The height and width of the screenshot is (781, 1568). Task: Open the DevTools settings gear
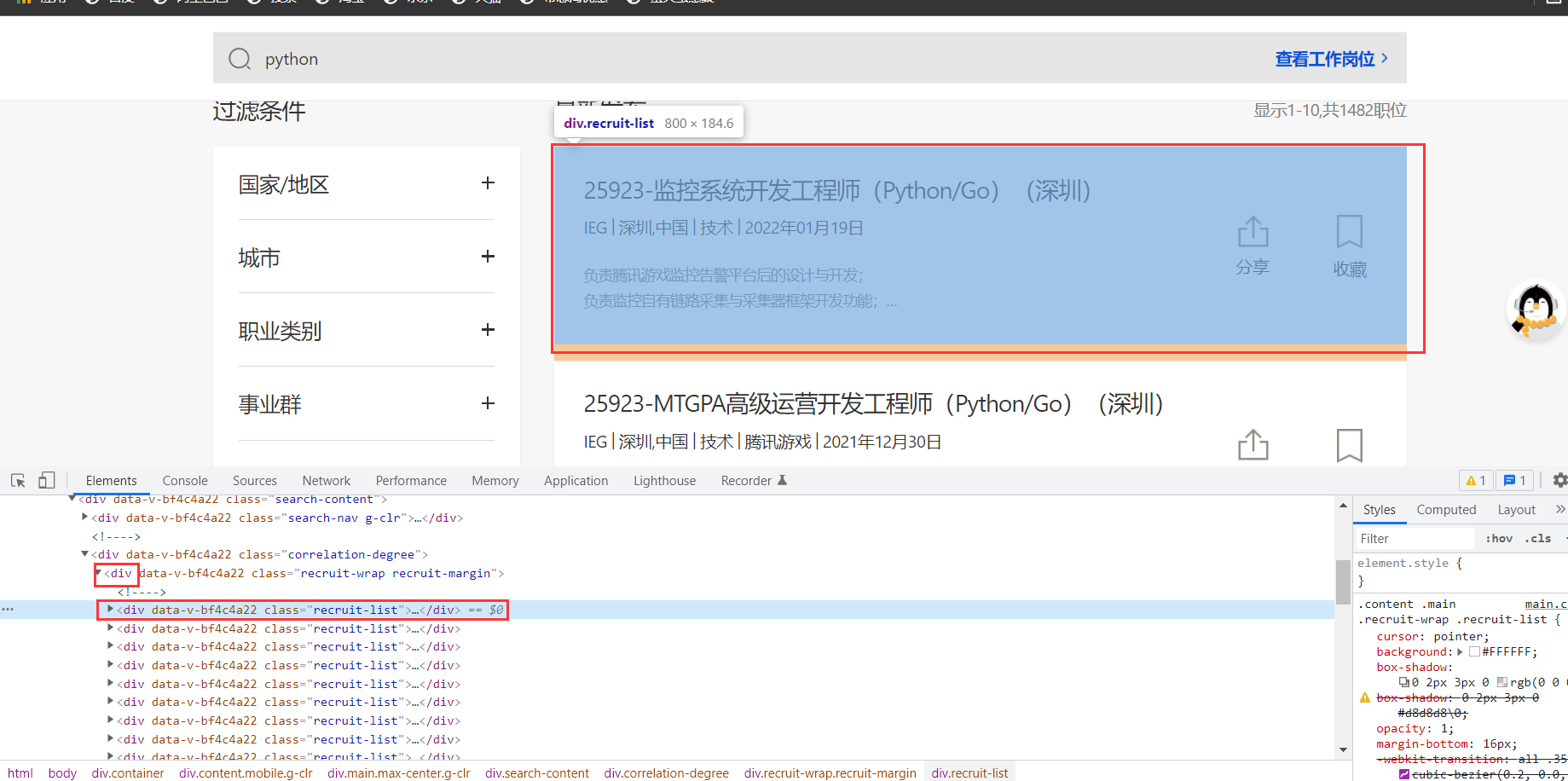coord(1559,481)
